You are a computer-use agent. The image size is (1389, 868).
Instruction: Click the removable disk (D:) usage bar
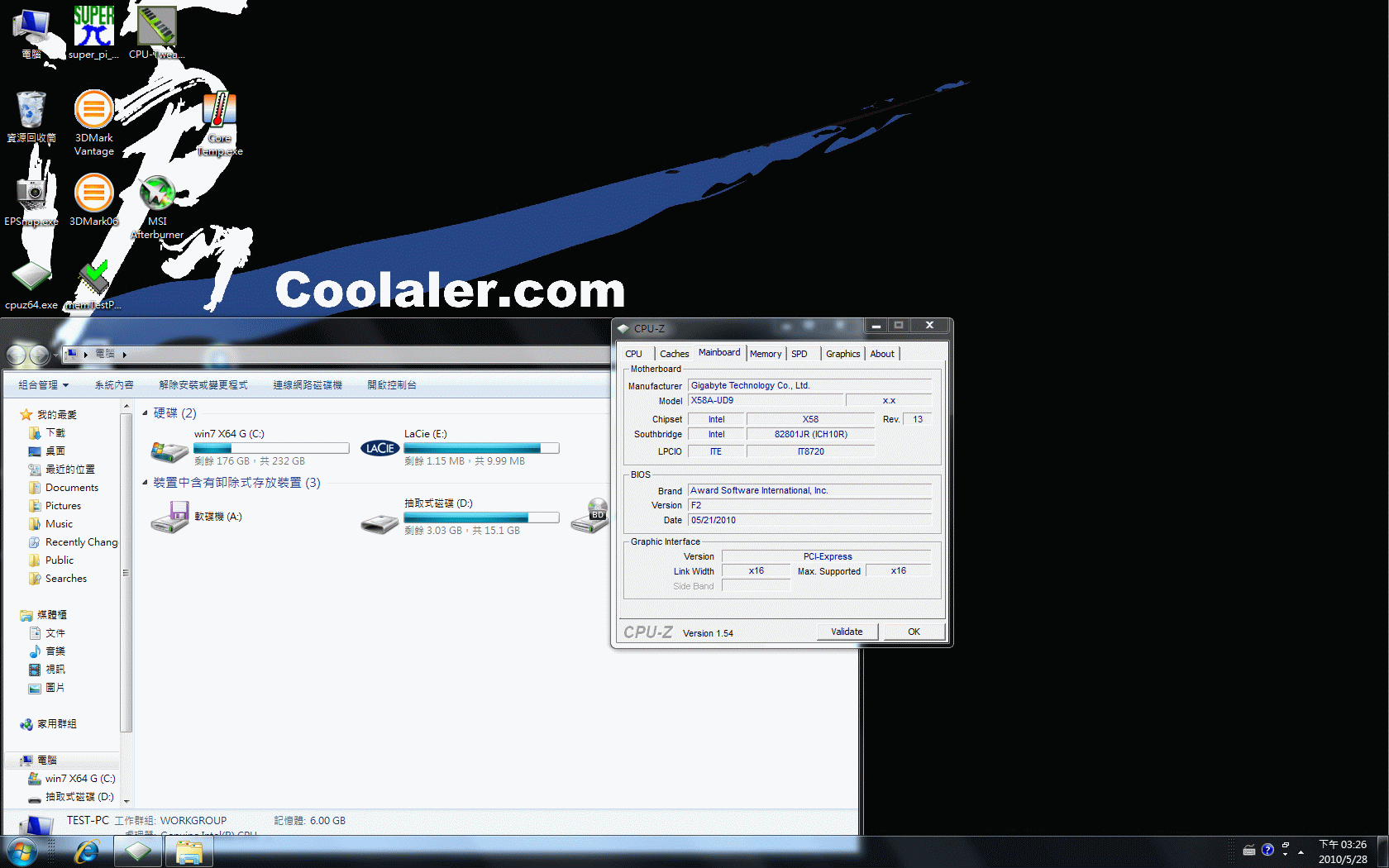click(x=481, y=517)
